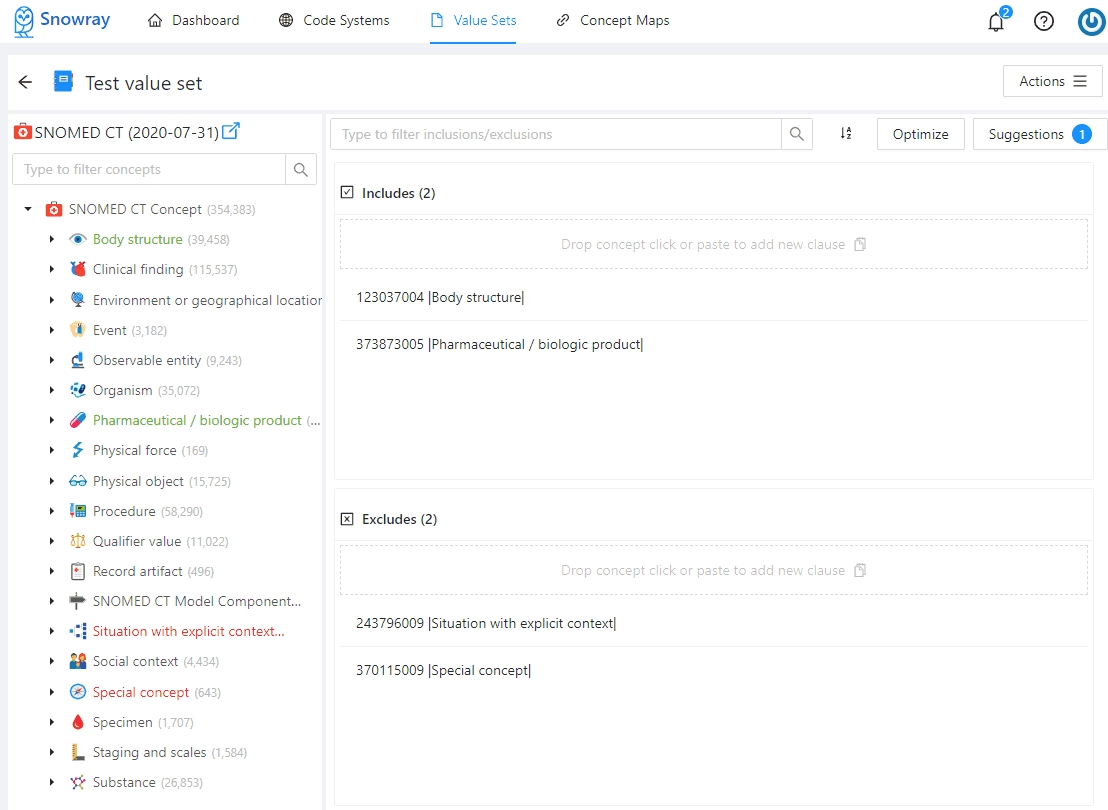Toggle the Includes checkbox icon
1108x810 pixels.
point(347,193)
